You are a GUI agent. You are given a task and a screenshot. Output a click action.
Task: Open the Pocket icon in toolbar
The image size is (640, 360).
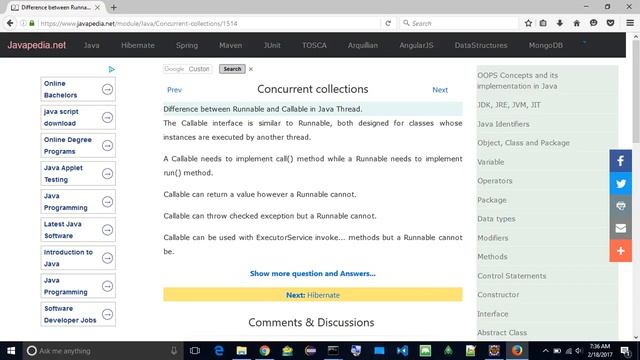pos(611,23)
